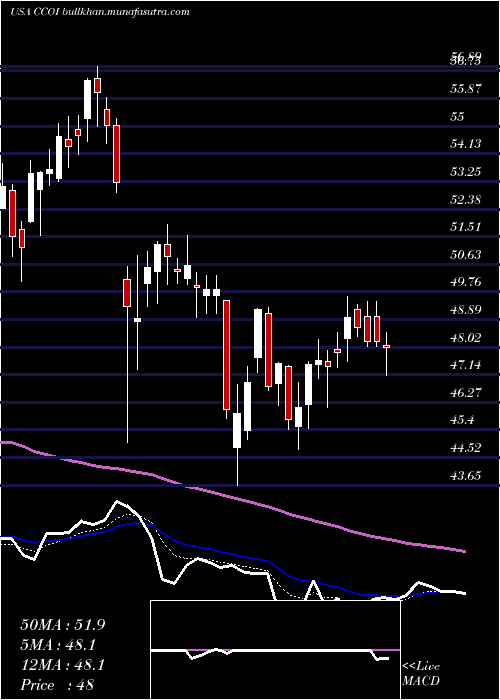
Task: Click the 5MA : 48.1 label
Action: tap(59, 645)
